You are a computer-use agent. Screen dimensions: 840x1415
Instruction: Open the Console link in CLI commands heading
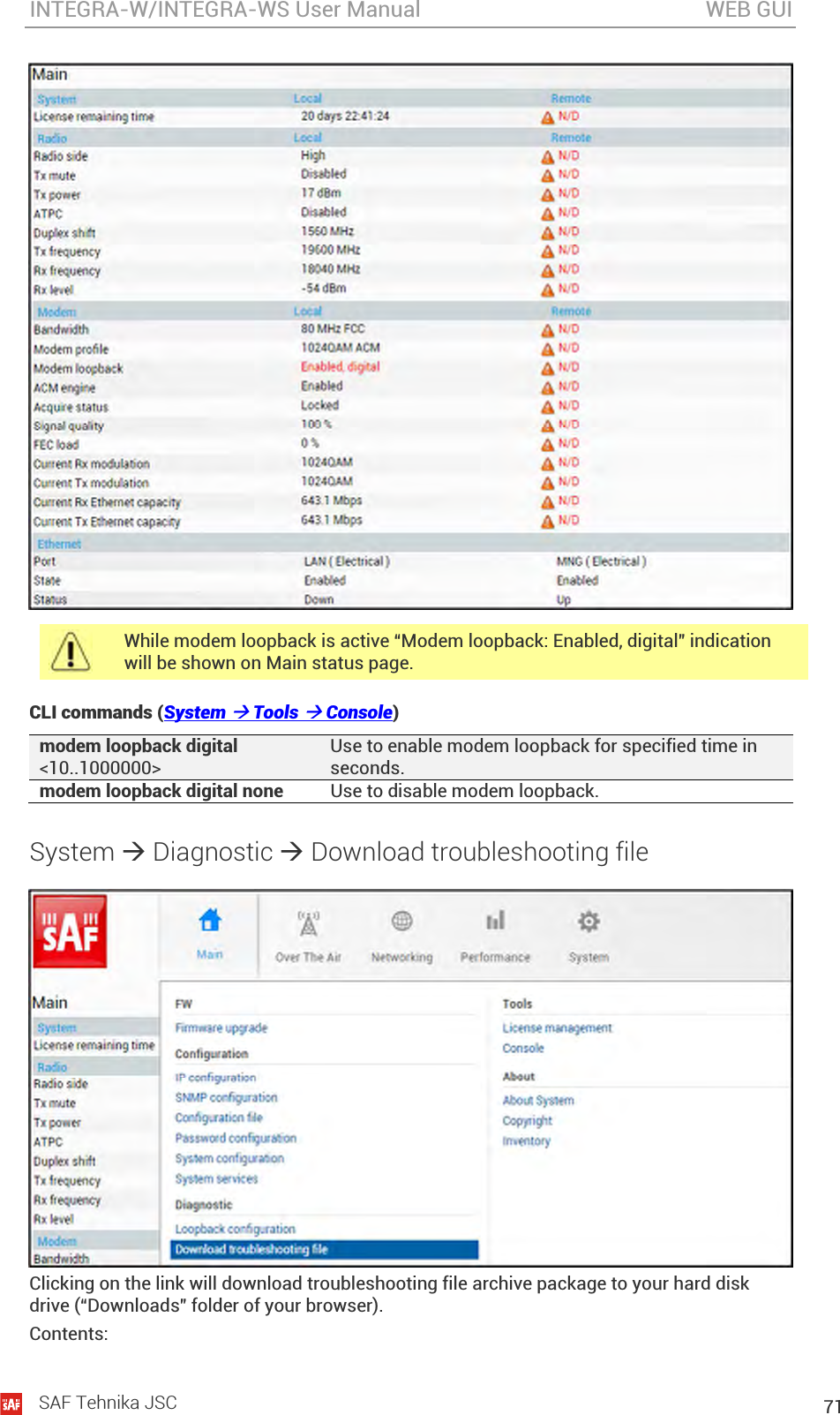(x=359, y=712)
